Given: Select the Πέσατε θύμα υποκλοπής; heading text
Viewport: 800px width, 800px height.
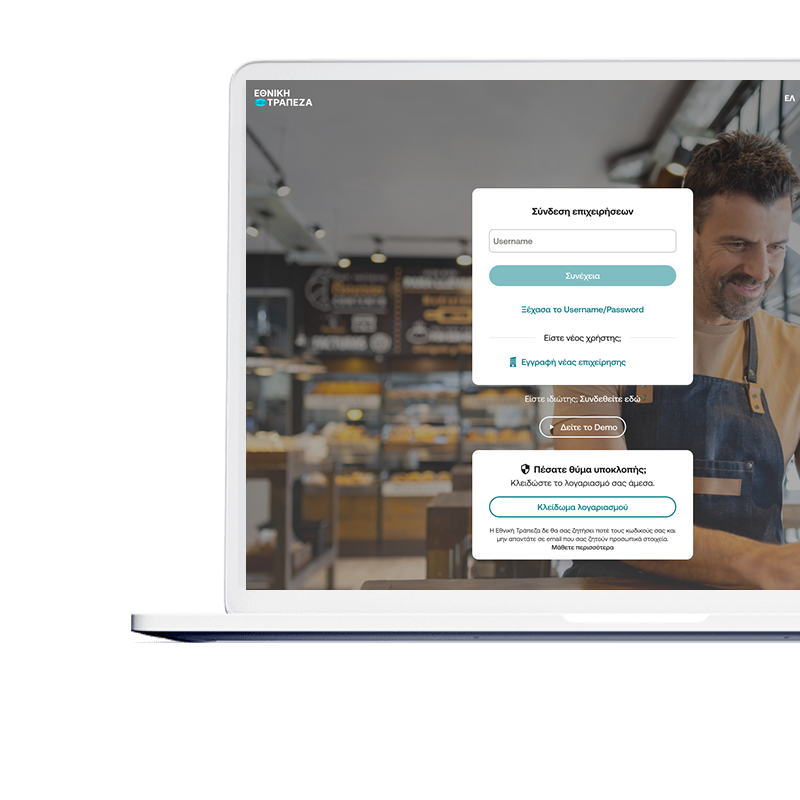Looking at the screenshot, I should [589, 469].
